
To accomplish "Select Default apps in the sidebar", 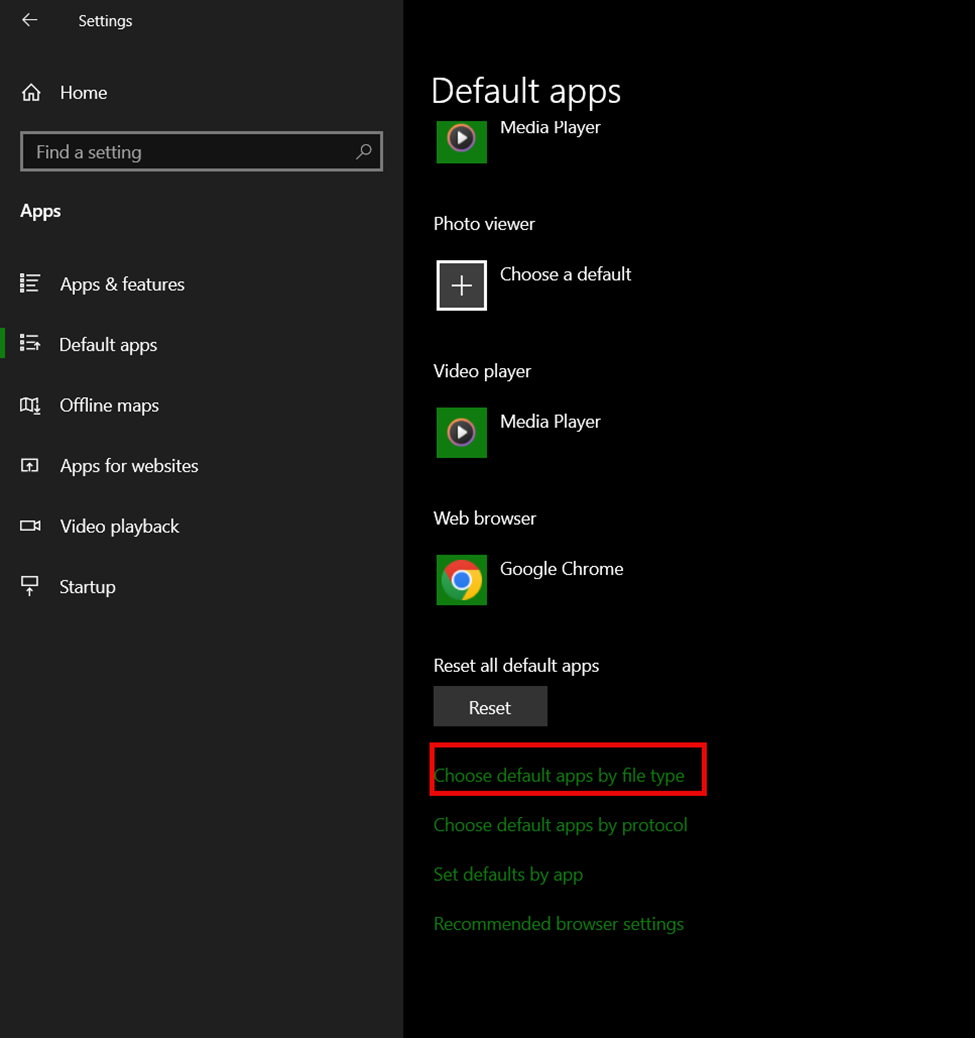I will pos(108,345).
